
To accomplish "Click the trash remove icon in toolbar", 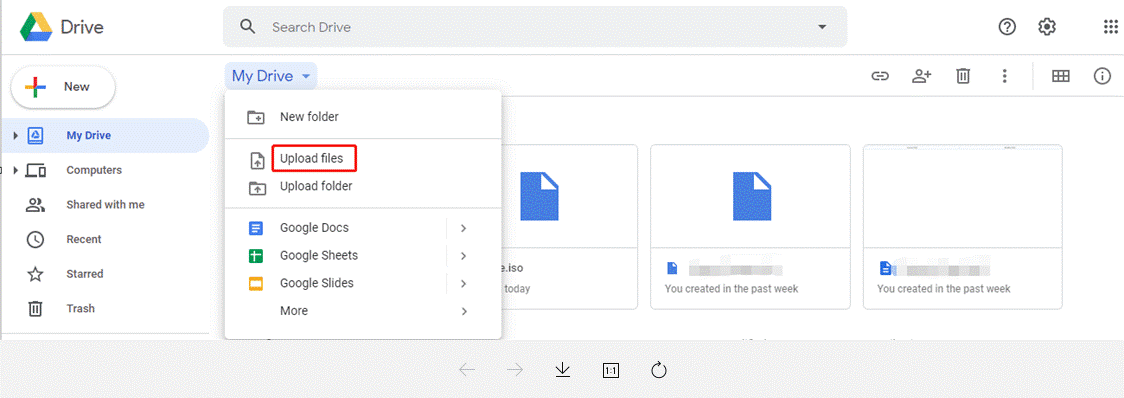I will coord(963,76).
